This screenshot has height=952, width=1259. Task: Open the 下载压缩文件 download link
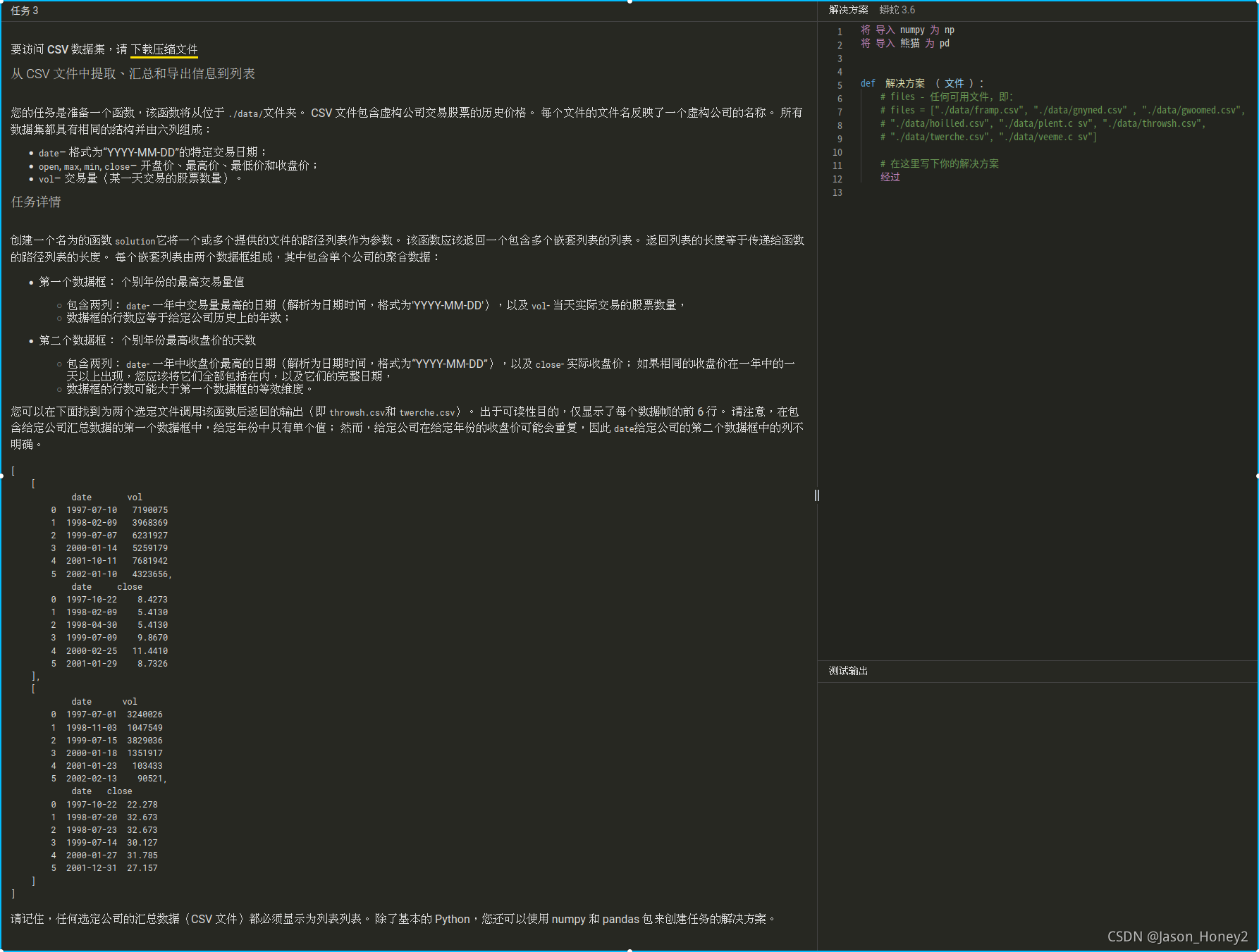164,49
